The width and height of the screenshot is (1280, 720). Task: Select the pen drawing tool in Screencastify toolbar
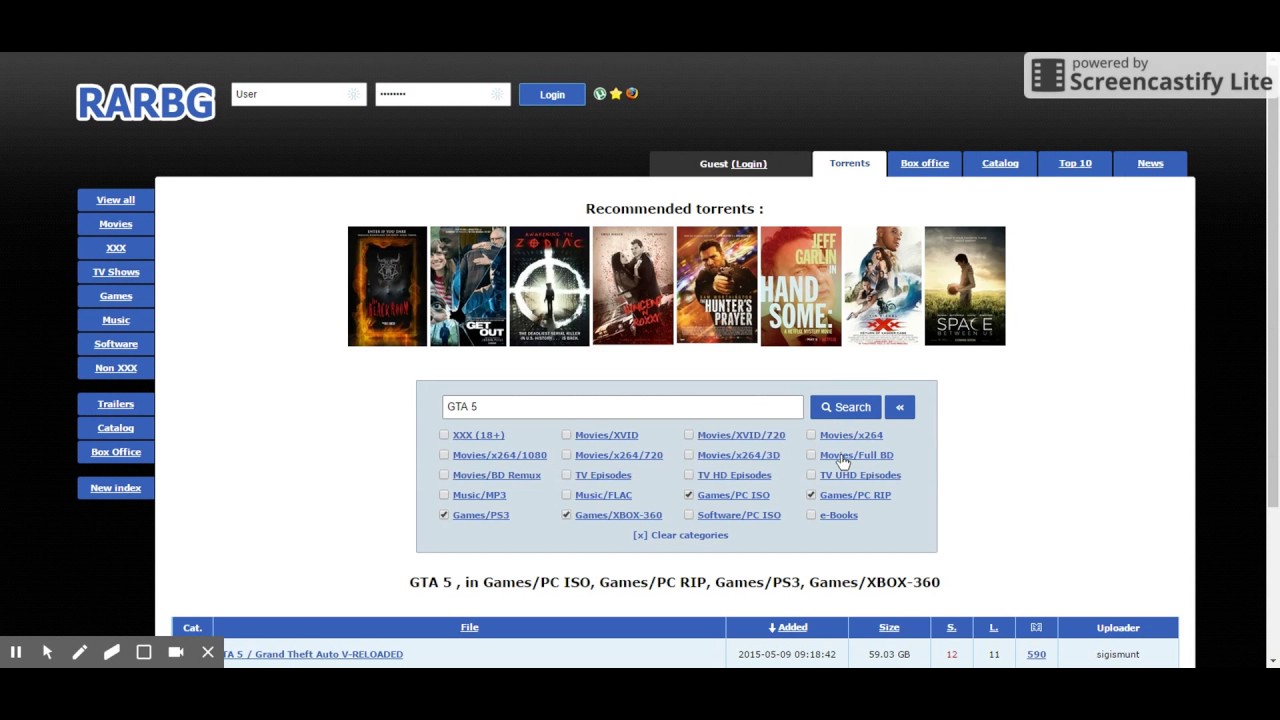click(x=80, y=652)
